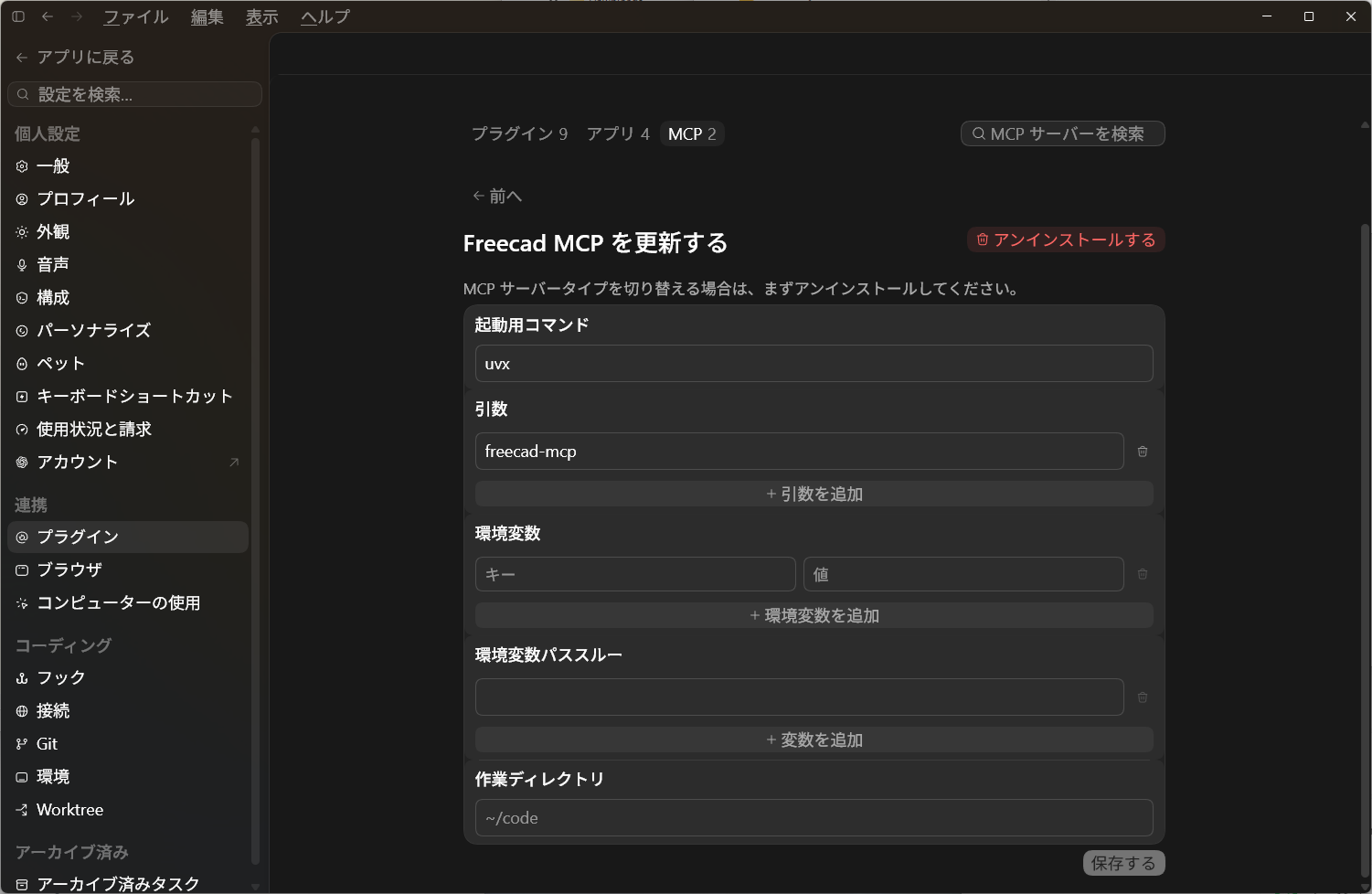
Task: Click the 環境 monitor icon
Action: click(x=22, y=776)
